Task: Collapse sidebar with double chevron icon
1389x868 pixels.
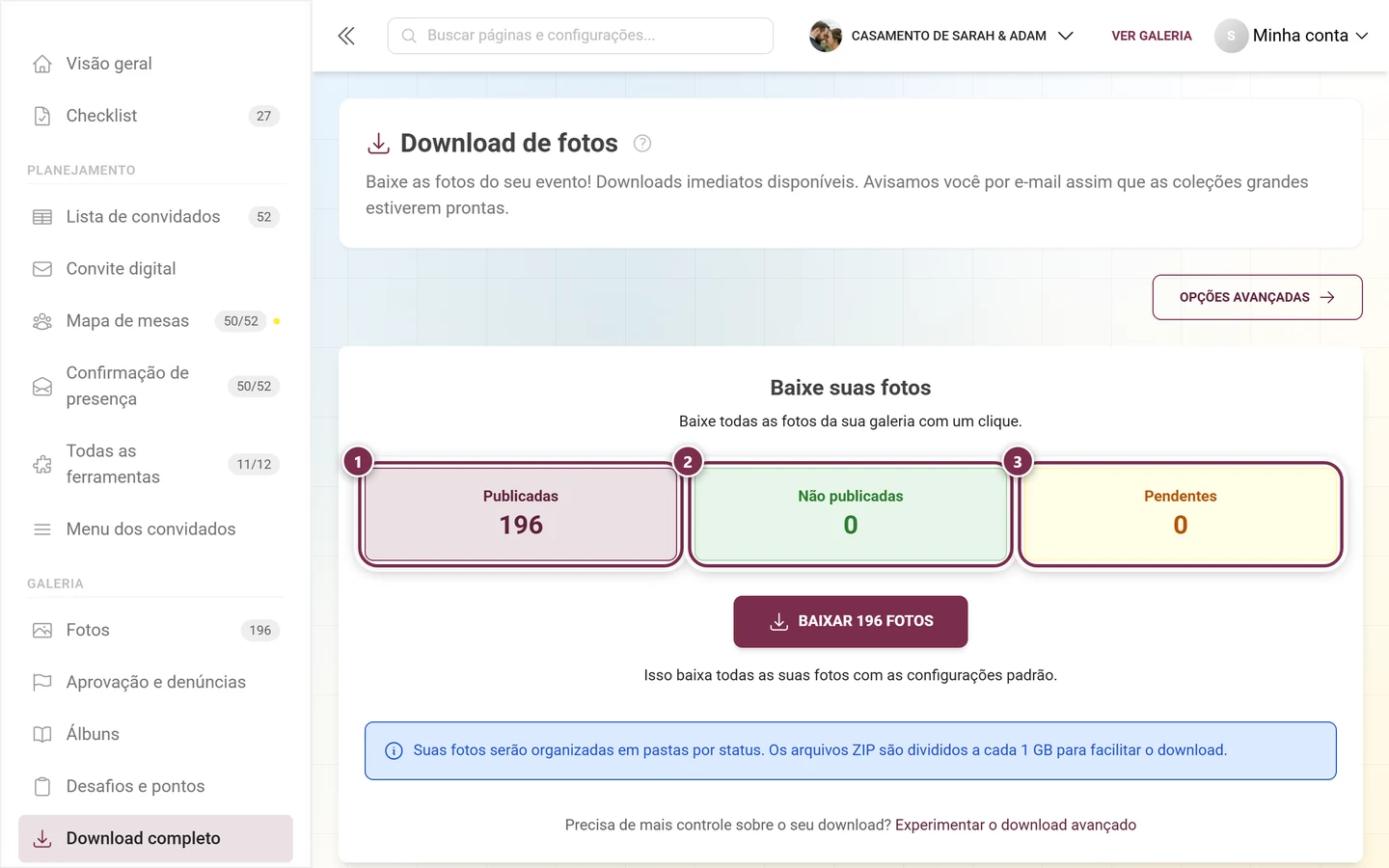Action: [x=346, y=36]
